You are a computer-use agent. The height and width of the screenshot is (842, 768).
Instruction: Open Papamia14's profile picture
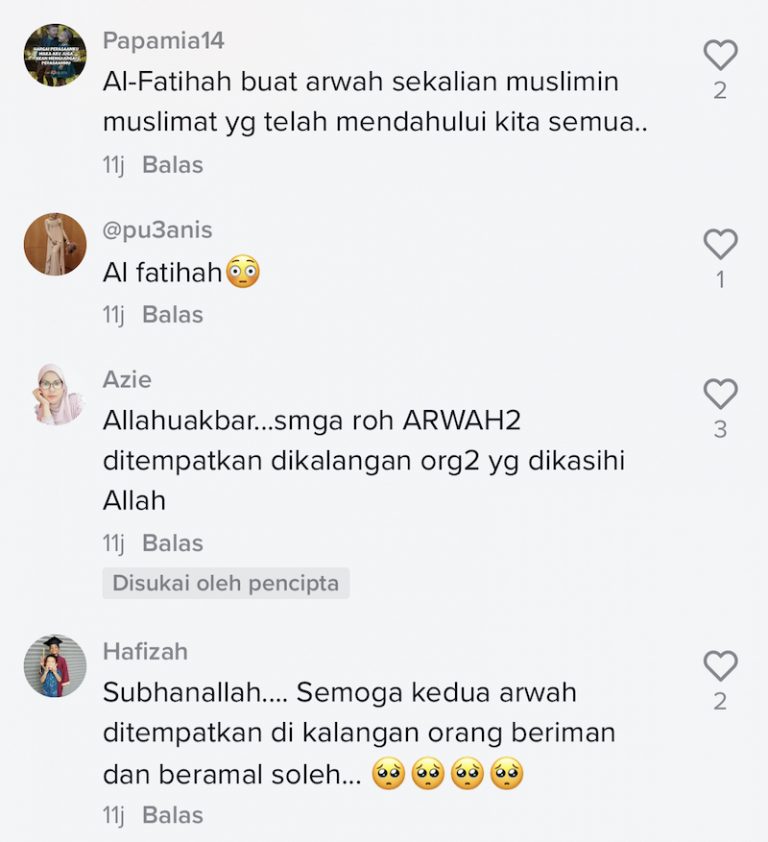55,55
